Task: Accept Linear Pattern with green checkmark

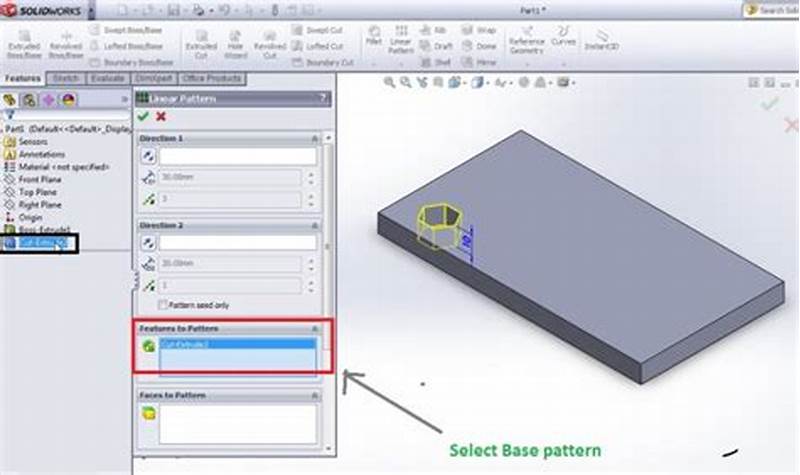Action: [143, 116]
